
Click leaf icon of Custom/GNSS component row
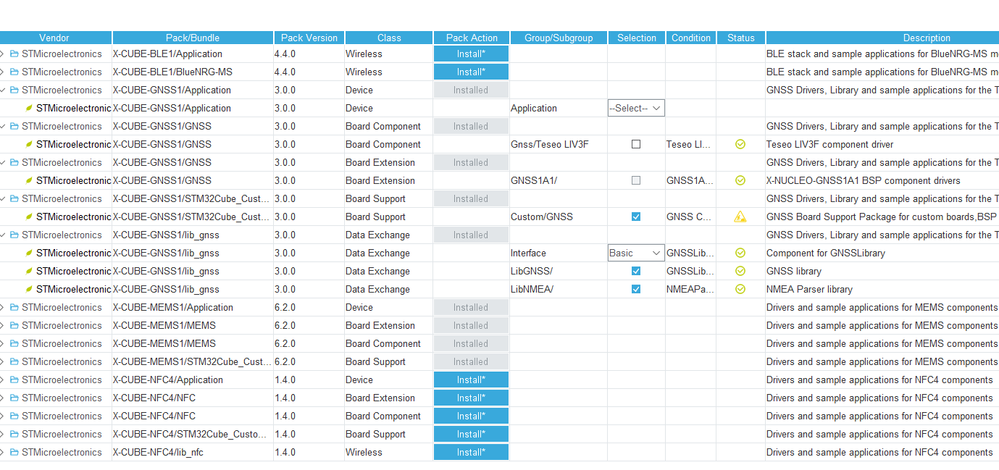(29, 217)
